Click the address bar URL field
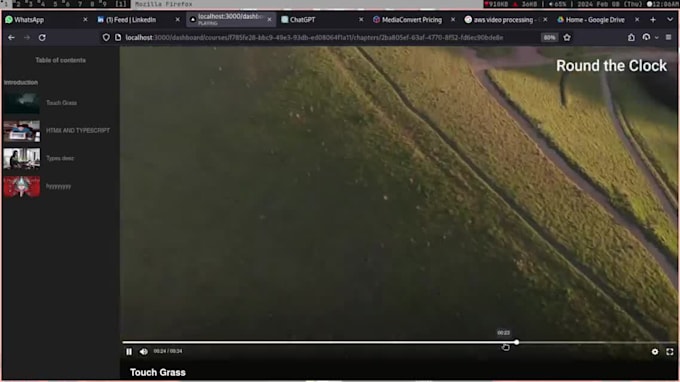Screen dimensions: 680x382 [x=314, y=38]
